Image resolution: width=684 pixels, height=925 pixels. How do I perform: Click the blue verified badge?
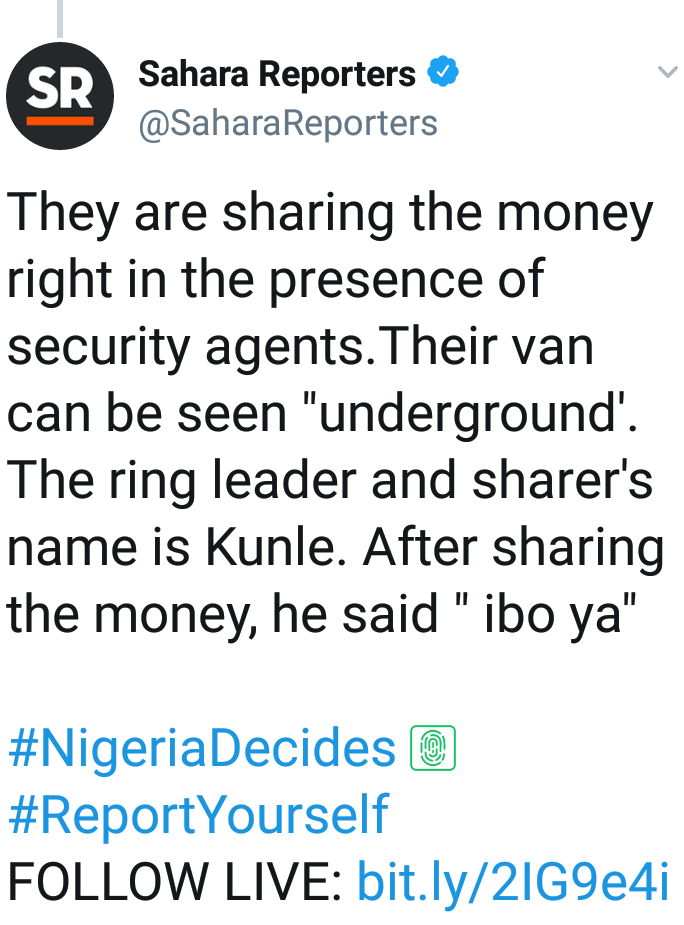click(444, 73)
